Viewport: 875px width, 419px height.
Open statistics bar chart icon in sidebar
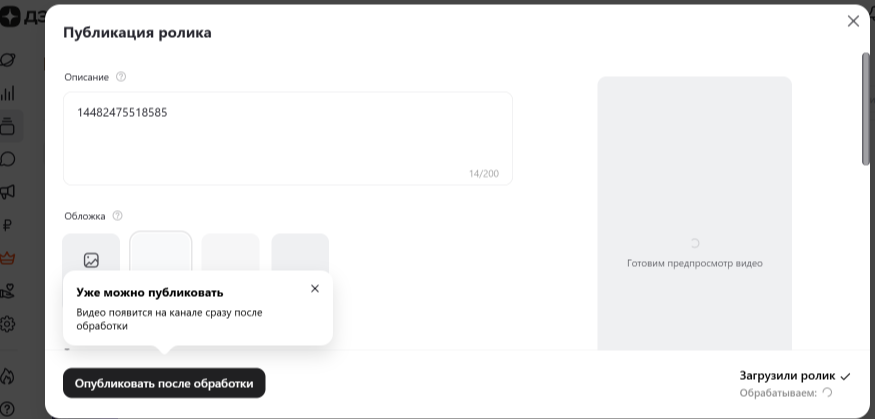click(x=8, y=93)
